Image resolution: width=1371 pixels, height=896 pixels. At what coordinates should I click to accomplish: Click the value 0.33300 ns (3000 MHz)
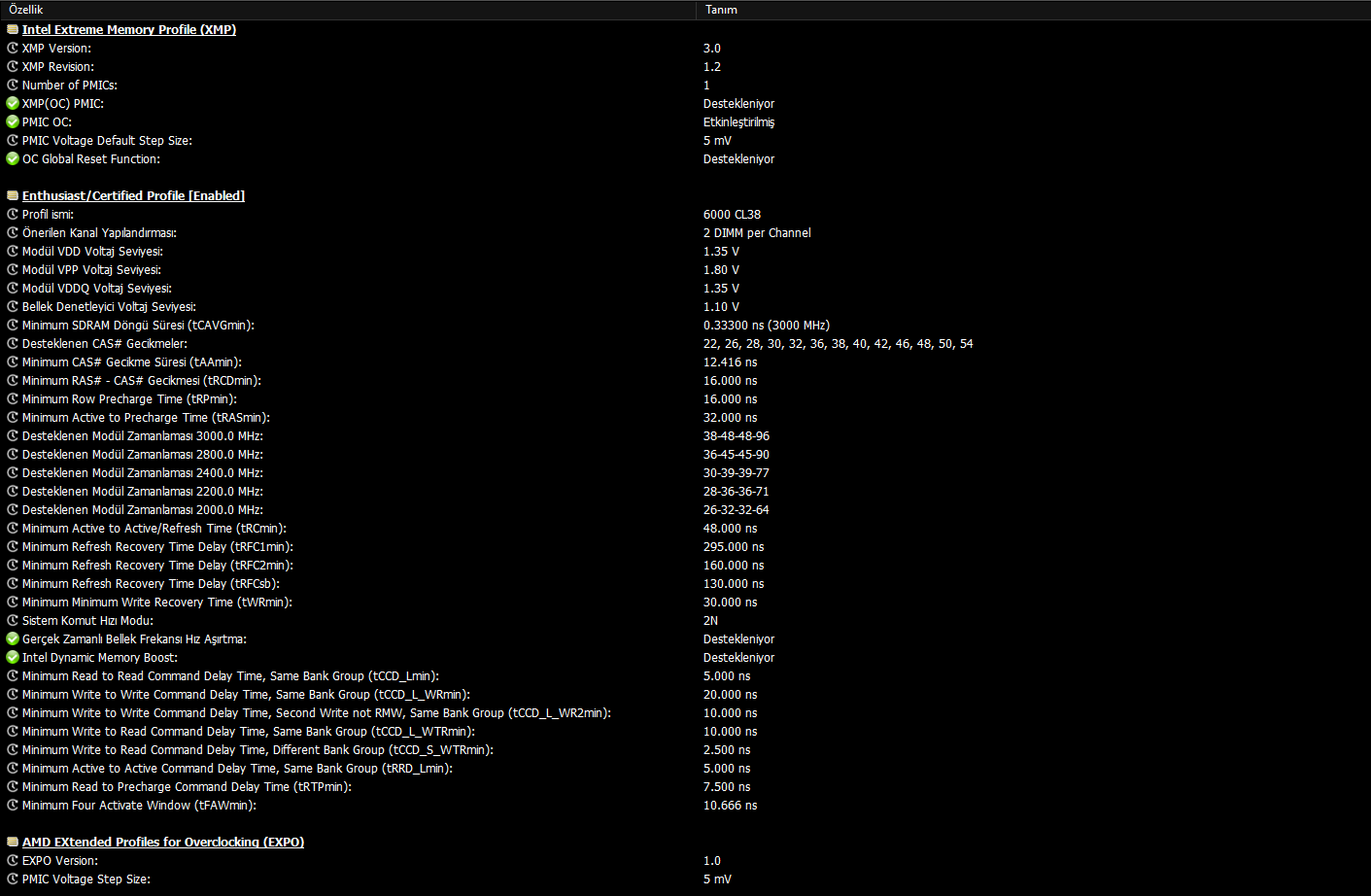click(x=767, y=326)
